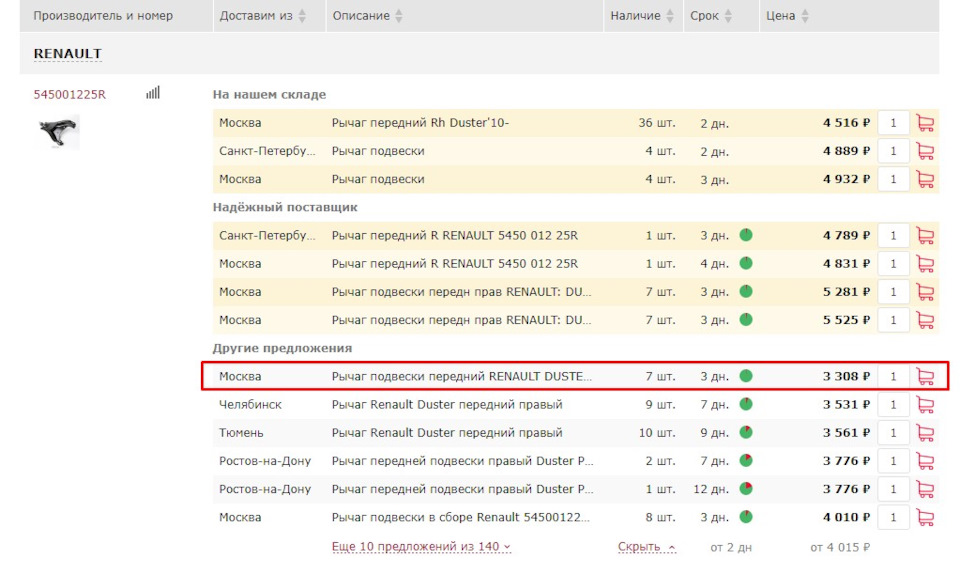Screen dimensions: 960x574
Task: Click quantity field in 3 531 ₽ row
Action: 893,404
